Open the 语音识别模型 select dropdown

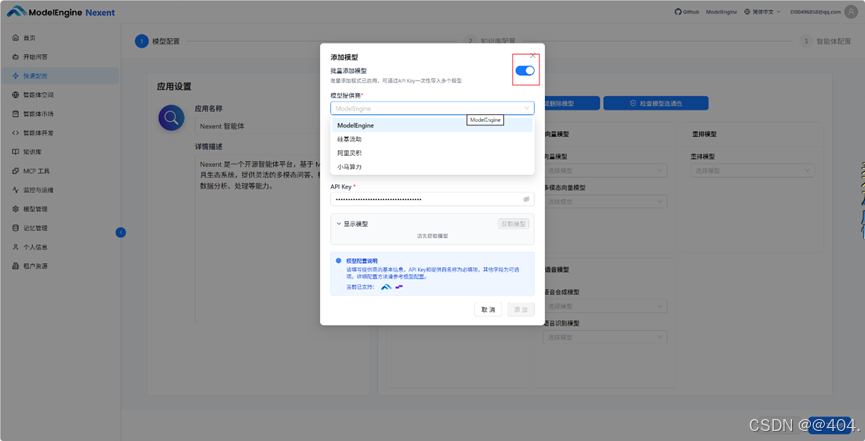coord(605,337)
